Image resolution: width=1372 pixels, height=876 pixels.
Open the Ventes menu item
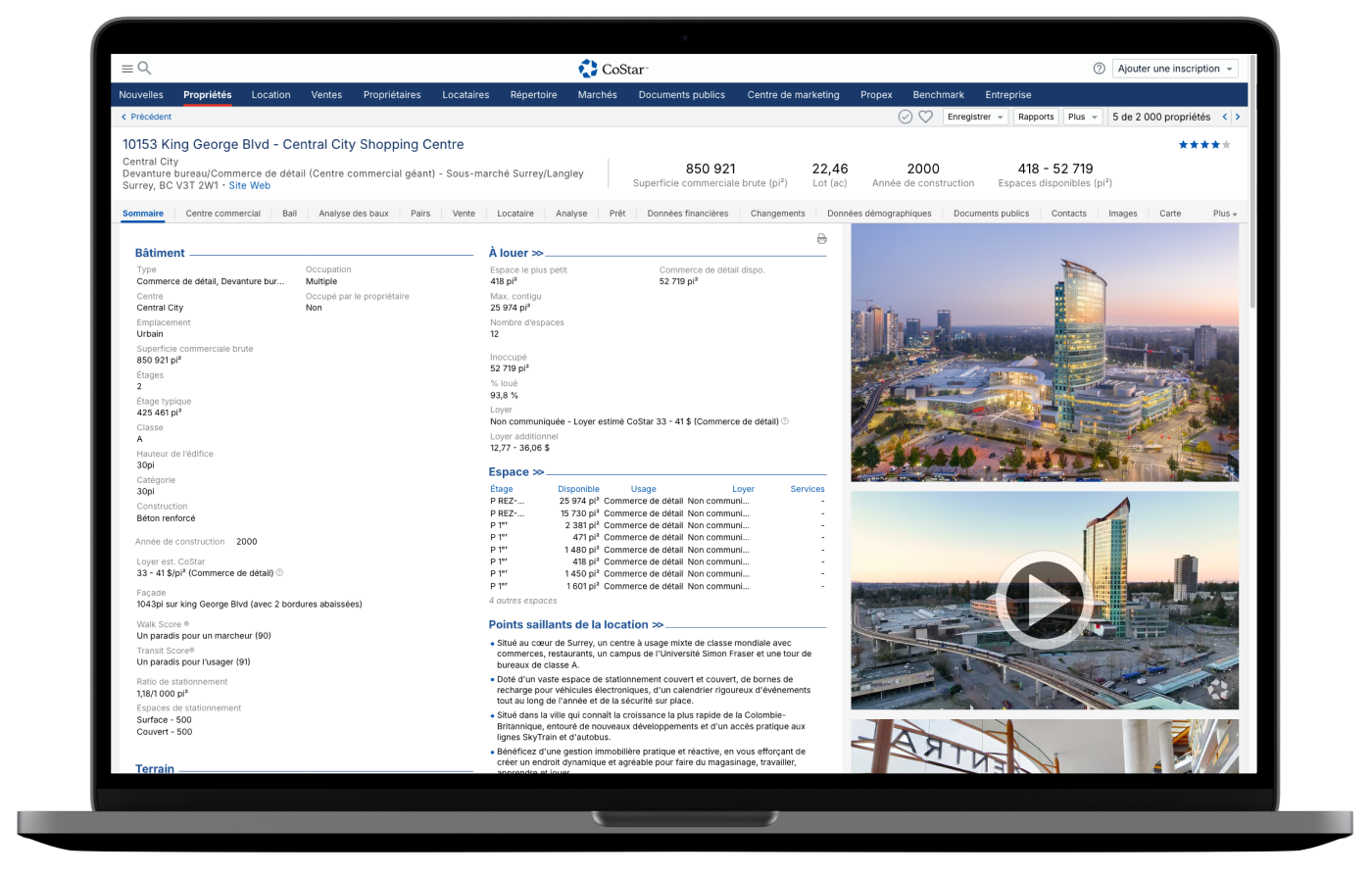326,95
